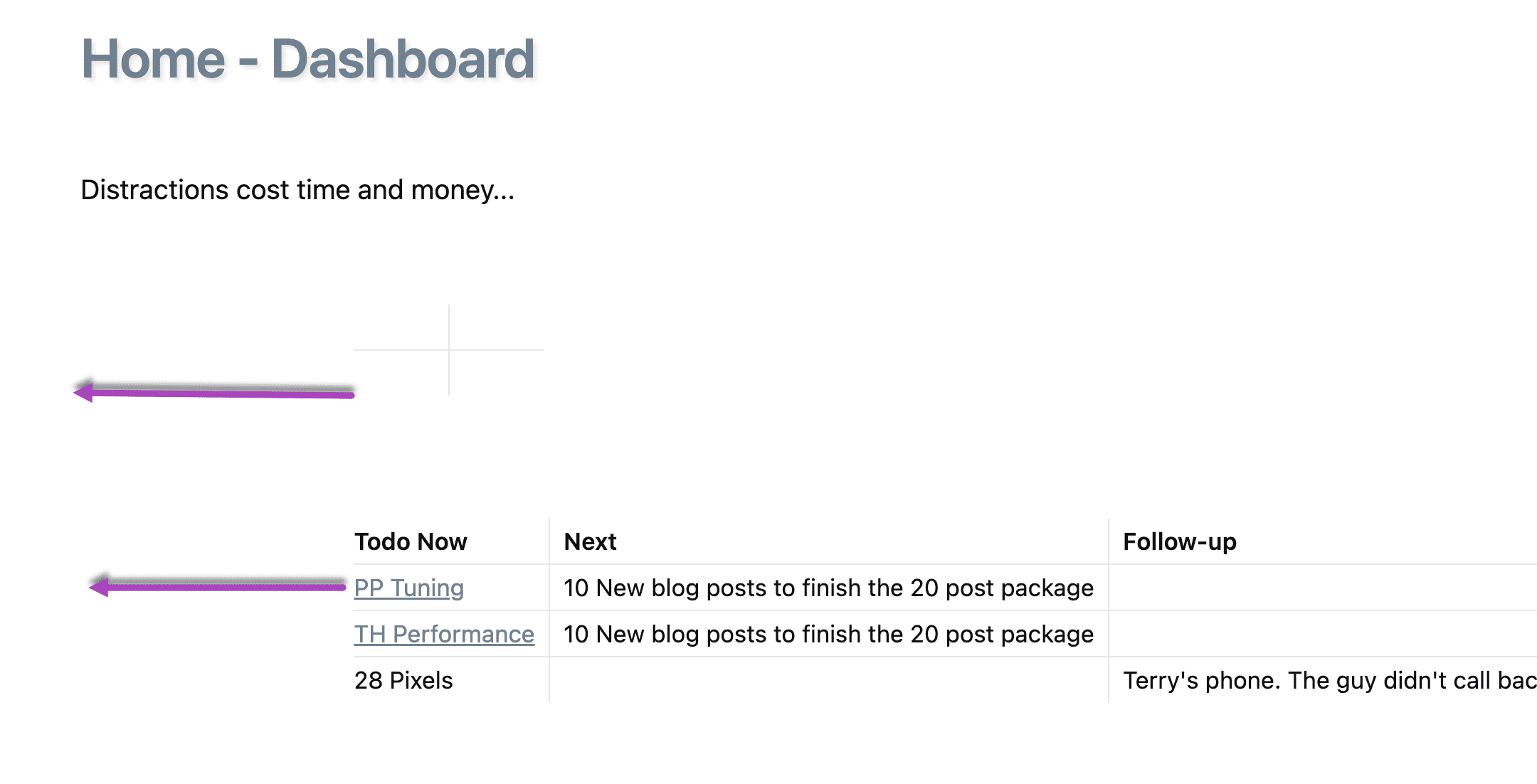Click the Home - Dashboard page title
This screenshot has height=784, width=1537.
tap(307, 59)
